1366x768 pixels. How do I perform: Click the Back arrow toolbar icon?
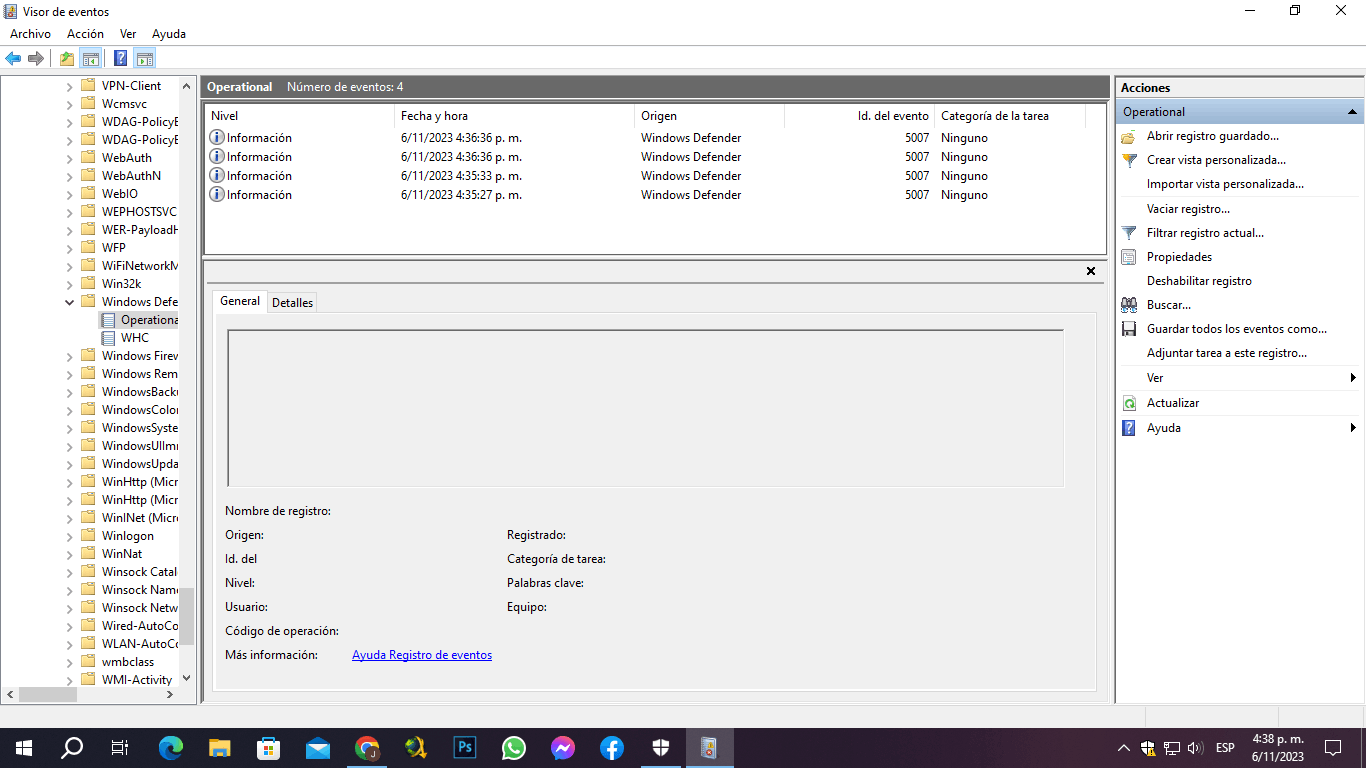[13, 58]
